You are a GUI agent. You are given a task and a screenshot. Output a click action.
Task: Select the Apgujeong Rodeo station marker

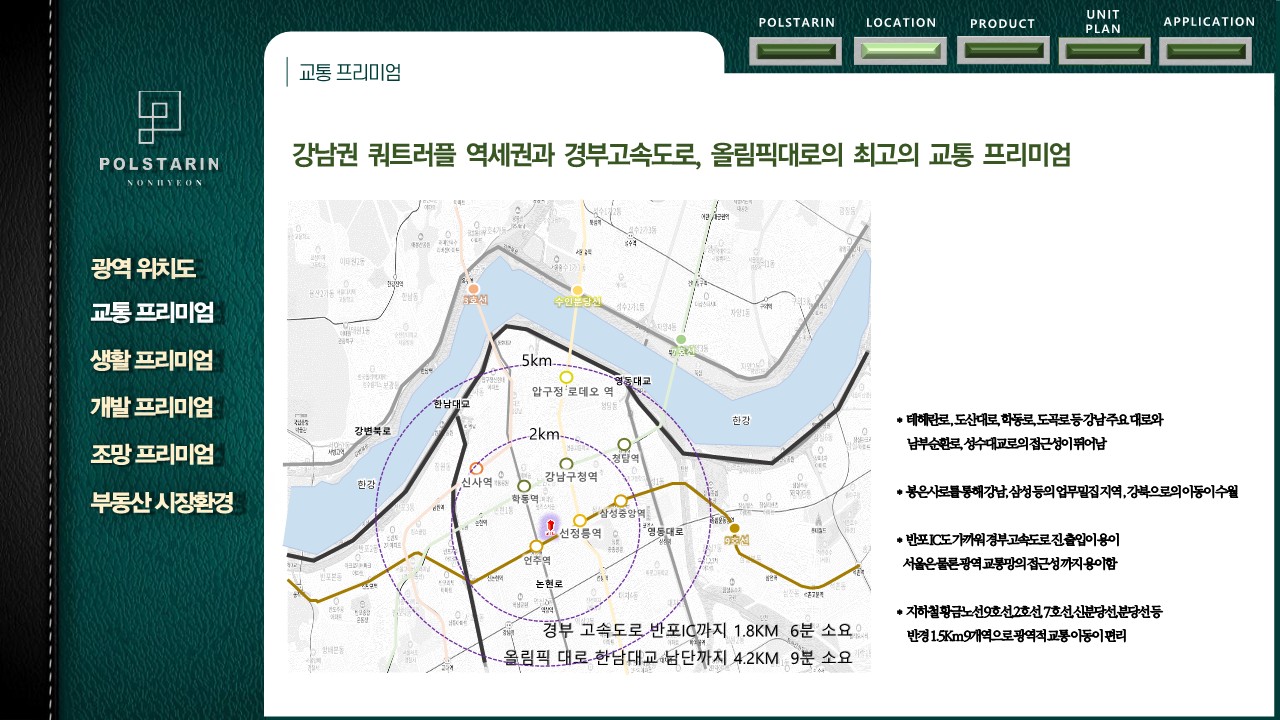(566, 377)
